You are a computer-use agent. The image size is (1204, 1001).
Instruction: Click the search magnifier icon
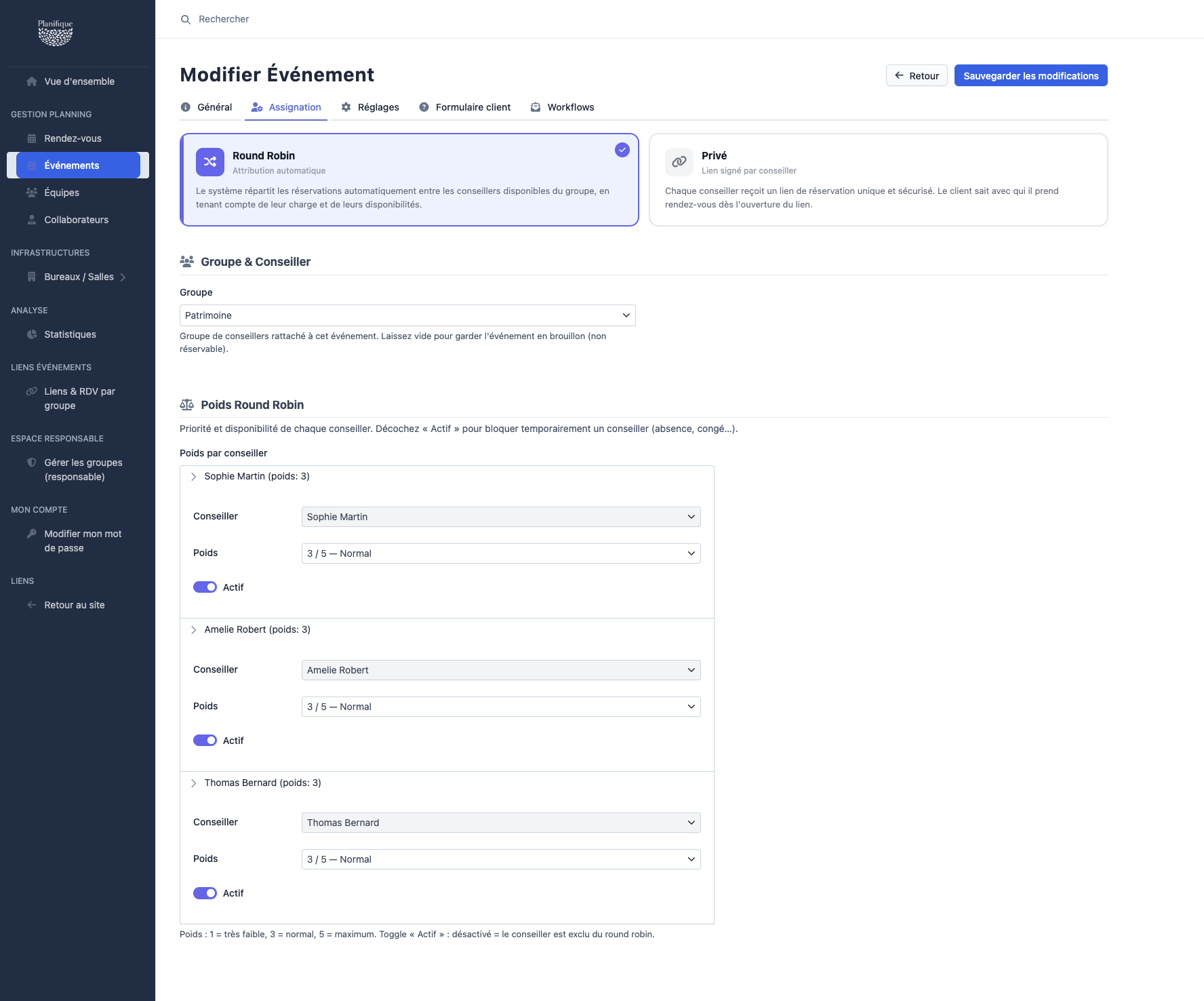point(186,20)
